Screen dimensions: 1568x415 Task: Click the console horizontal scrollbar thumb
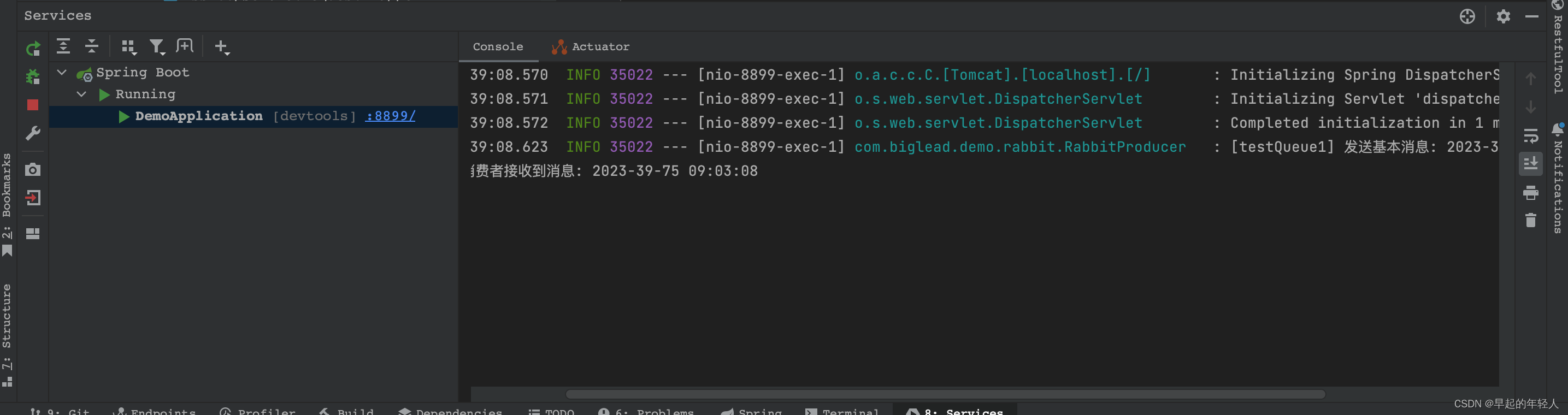pyautogui.click(x=945, y=394)
